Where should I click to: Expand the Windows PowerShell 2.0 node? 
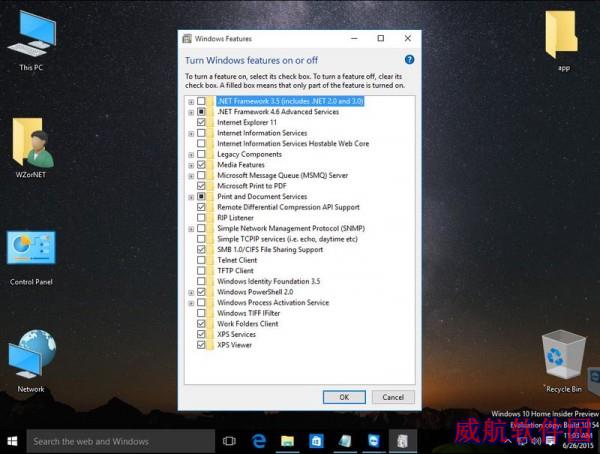coord(191,292)
